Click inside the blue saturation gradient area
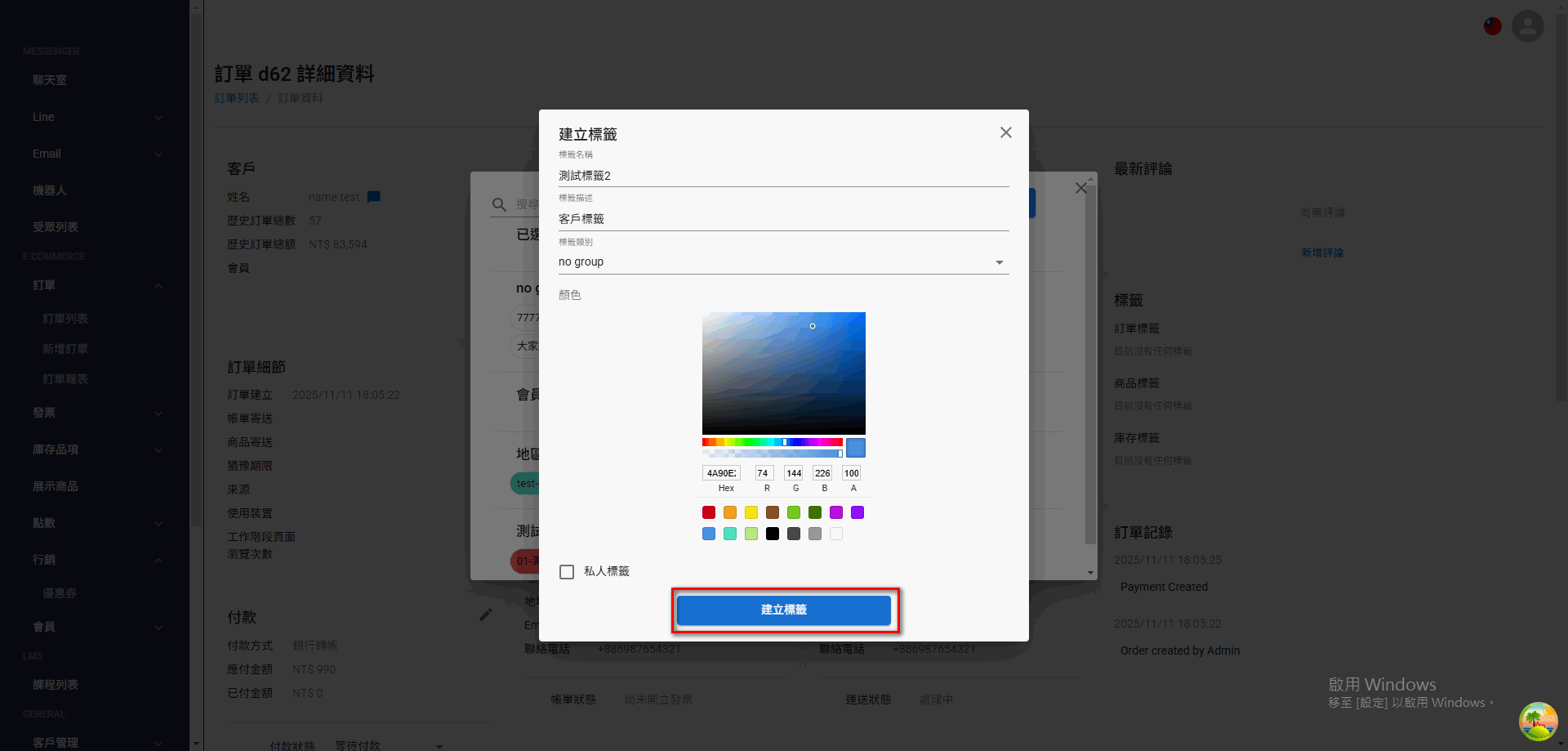 [x=784, y=373]
